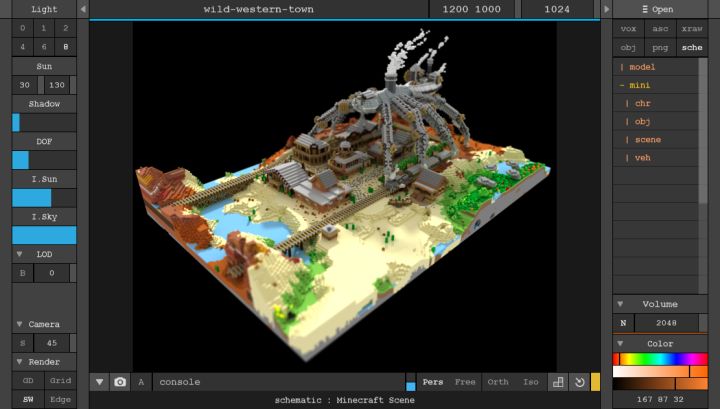Click the grid layout icon beside Iso
The width and height of the screenshot is (720, 409).
pyautogui.click(x=558, y=382)
